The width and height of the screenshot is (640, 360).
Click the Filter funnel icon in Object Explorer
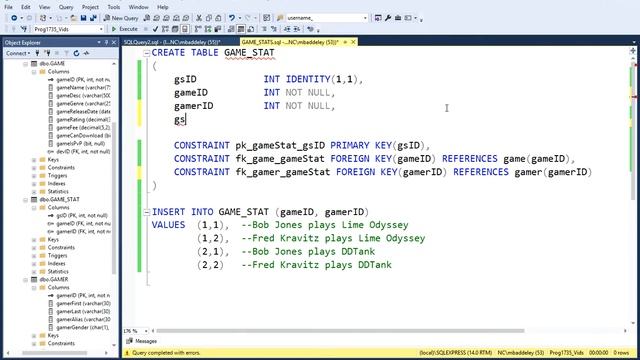click(66, 53)
